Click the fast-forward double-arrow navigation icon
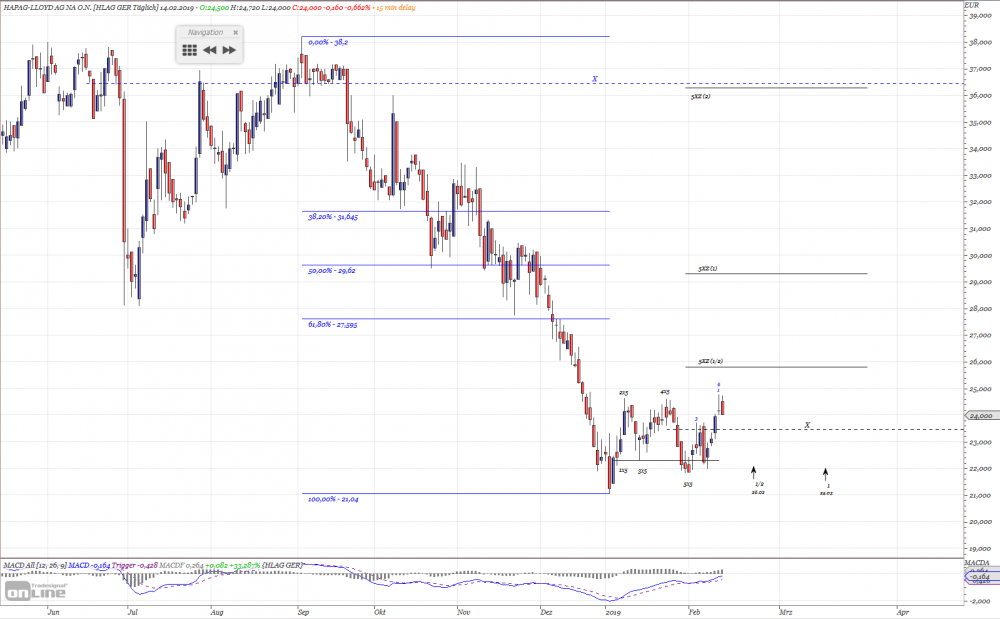The height and width of the screenshot is (619, 1000). [230, 50]
